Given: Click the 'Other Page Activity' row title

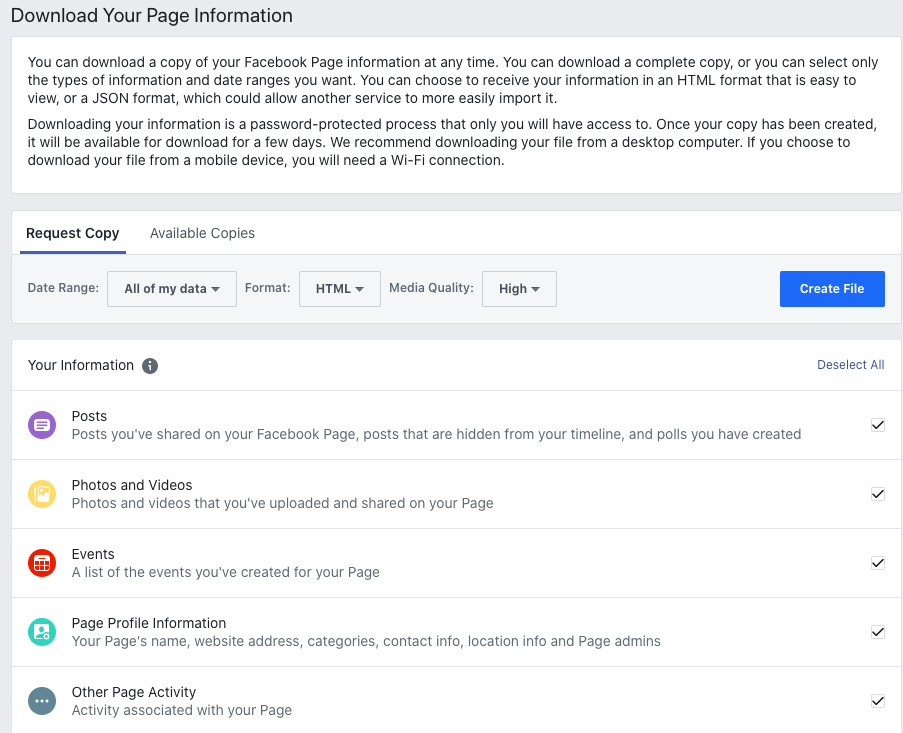Looking at the screenshot, I should click(134, 692).
